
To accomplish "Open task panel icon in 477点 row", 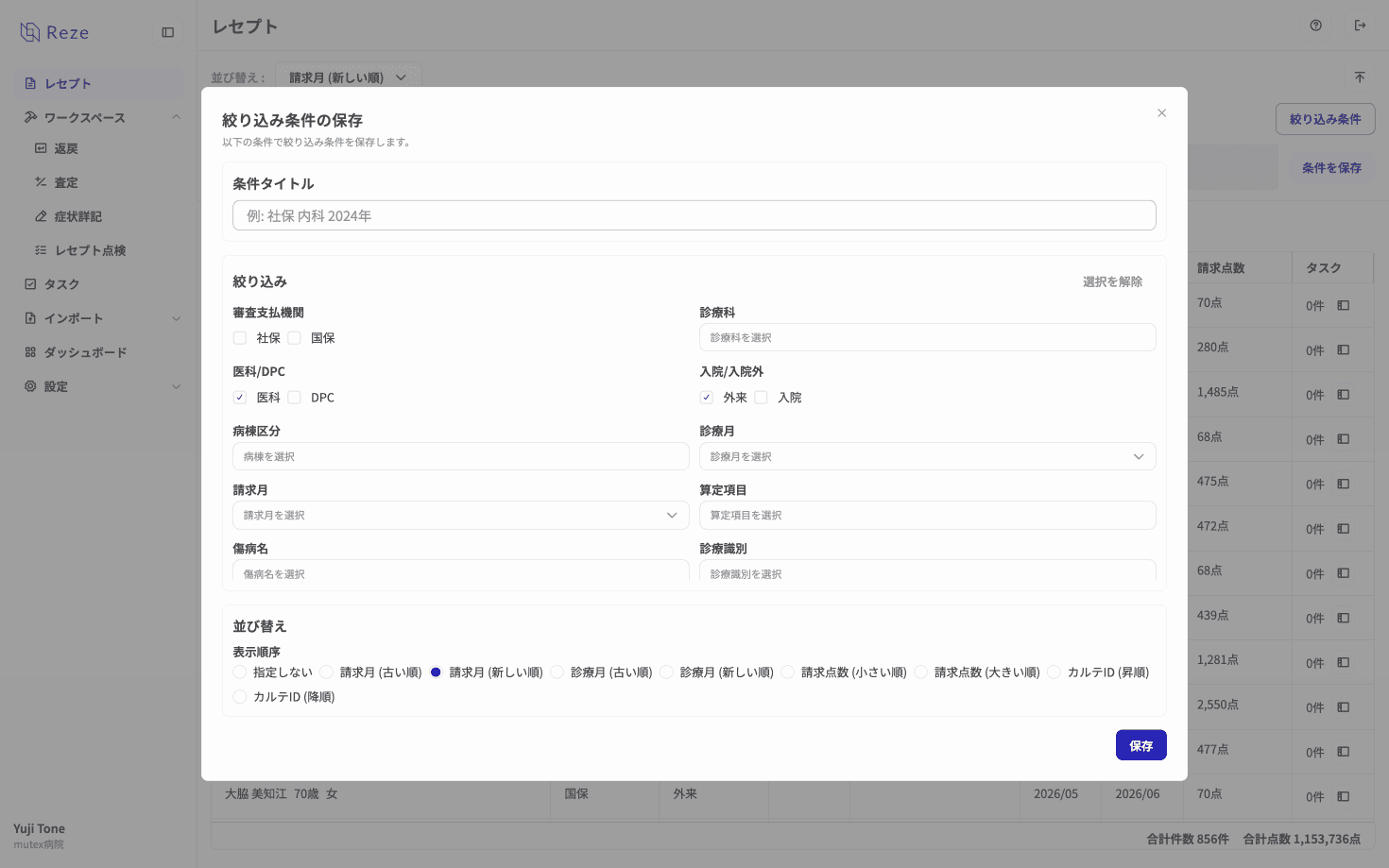I will click(1344, 753).
